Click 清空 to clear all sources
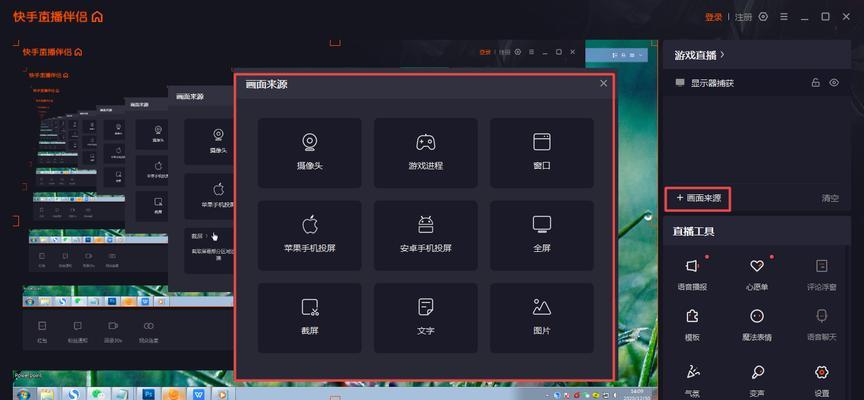 (830, 198)
